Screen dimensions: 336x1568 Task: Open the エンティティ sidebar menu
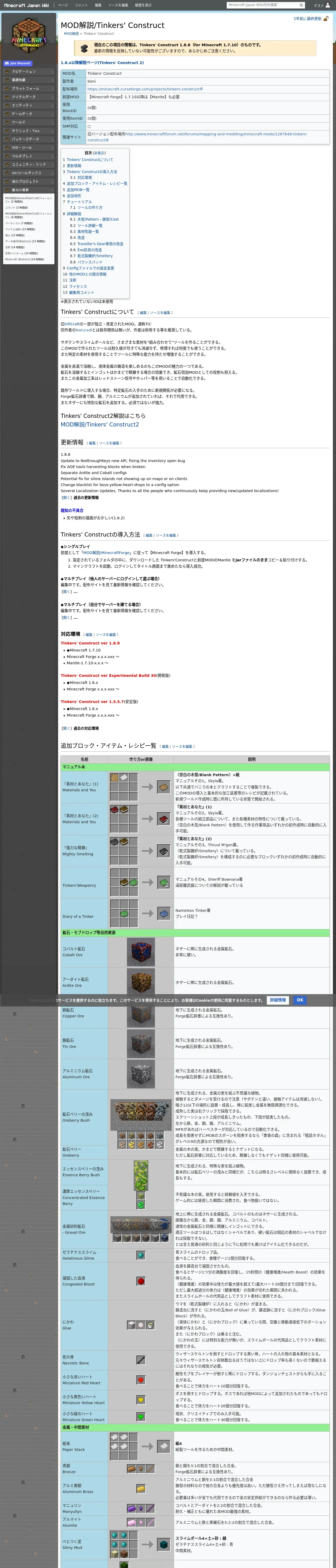29,105
